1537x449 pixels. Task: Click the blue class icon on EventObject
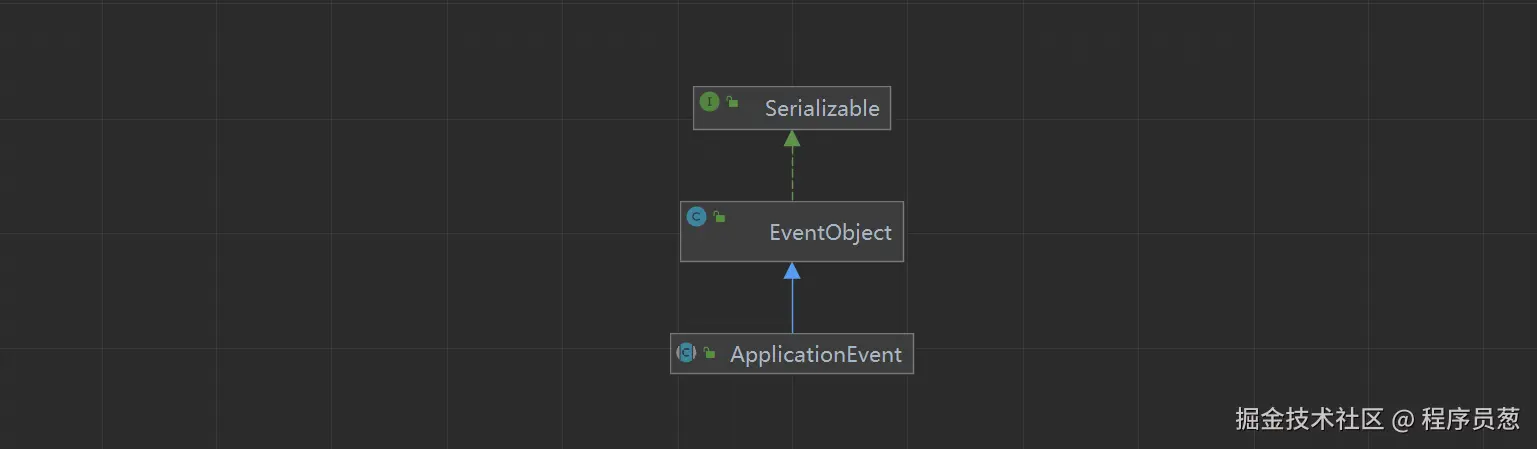click(x=696, y=216)
